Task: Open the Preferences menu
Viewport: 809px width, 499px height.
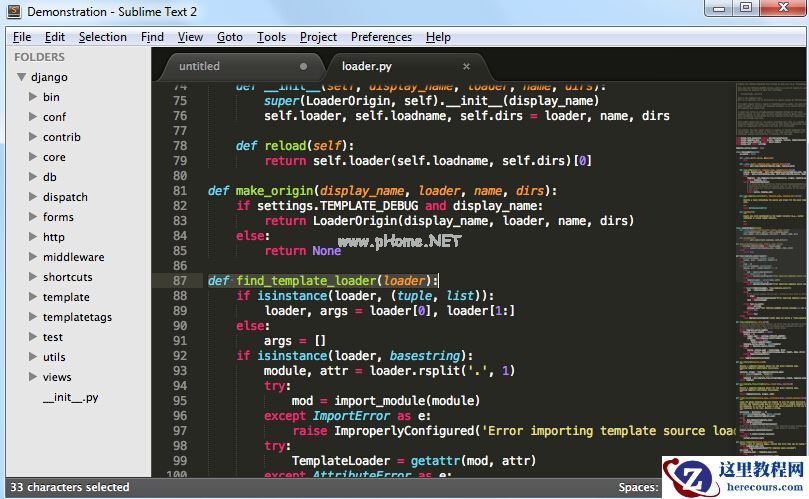Action: pos(381,37)
